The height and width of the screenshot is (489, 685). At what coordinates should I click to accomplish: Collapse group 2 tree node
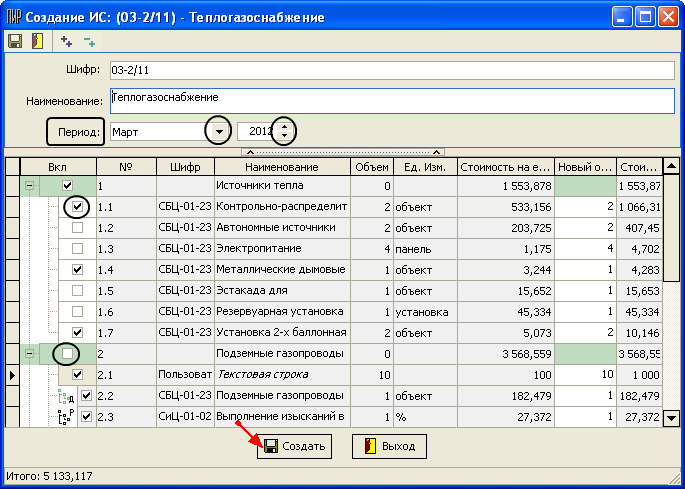coord(29,354)
